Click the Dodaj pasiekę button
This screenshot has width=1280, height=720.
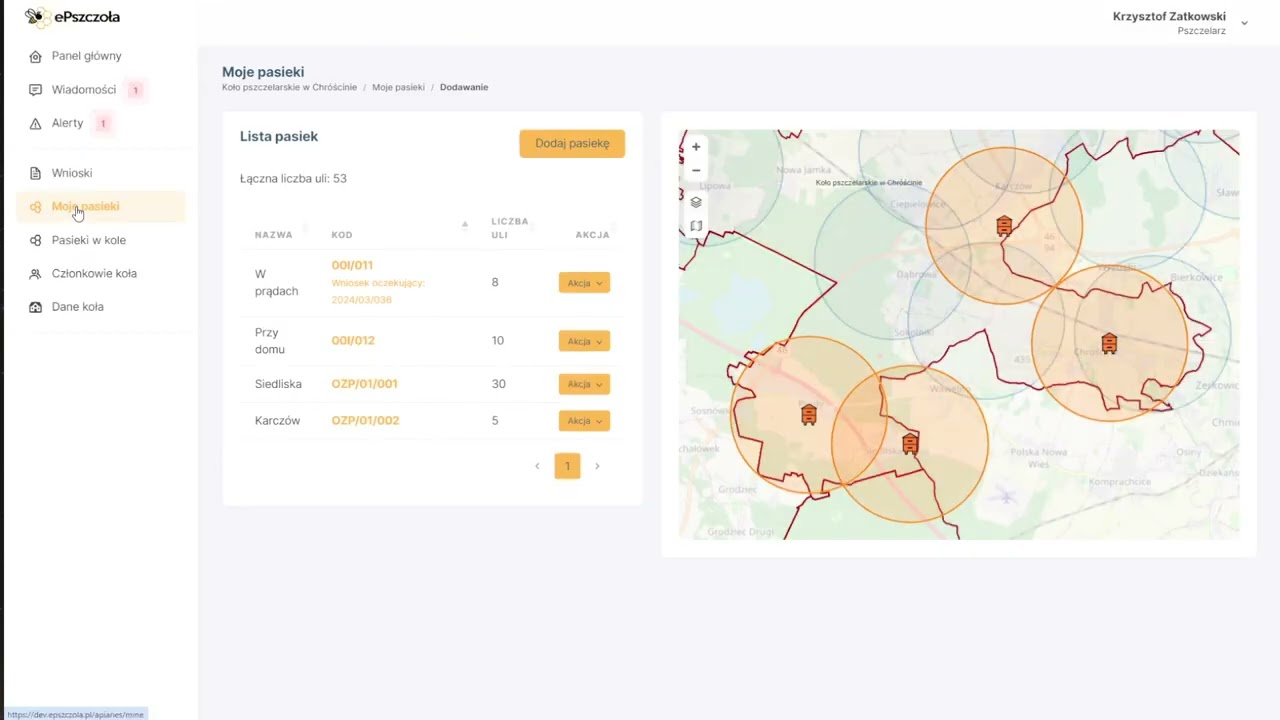point(572,143)
